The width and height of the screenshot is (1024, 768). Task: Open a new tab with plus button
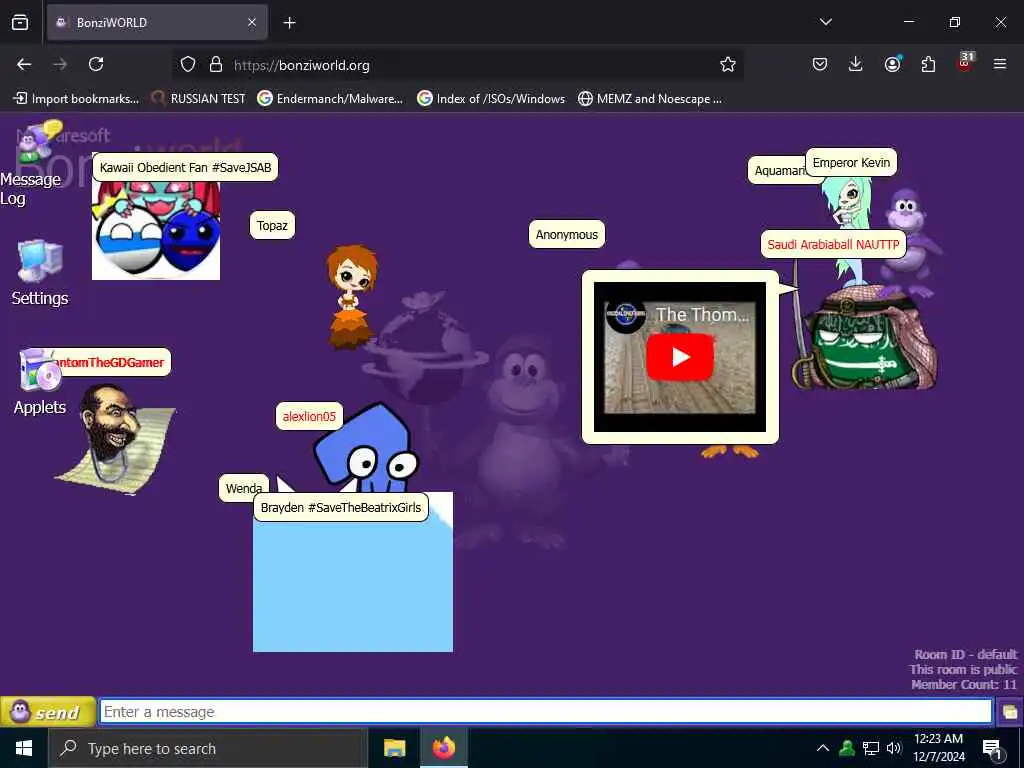pyautogui.click(x=289, y=23)
